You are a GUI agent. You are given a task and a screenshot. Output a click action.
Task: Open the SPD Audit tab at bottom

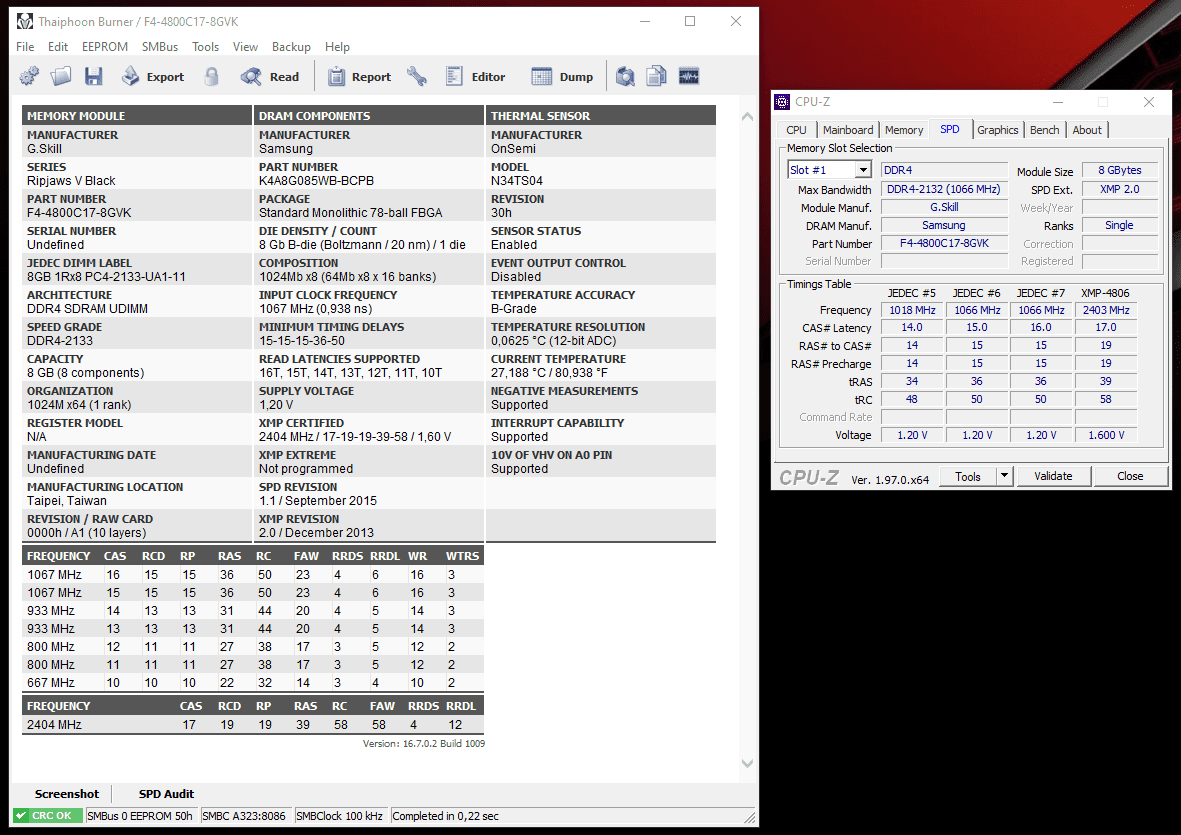click(166, 794)
